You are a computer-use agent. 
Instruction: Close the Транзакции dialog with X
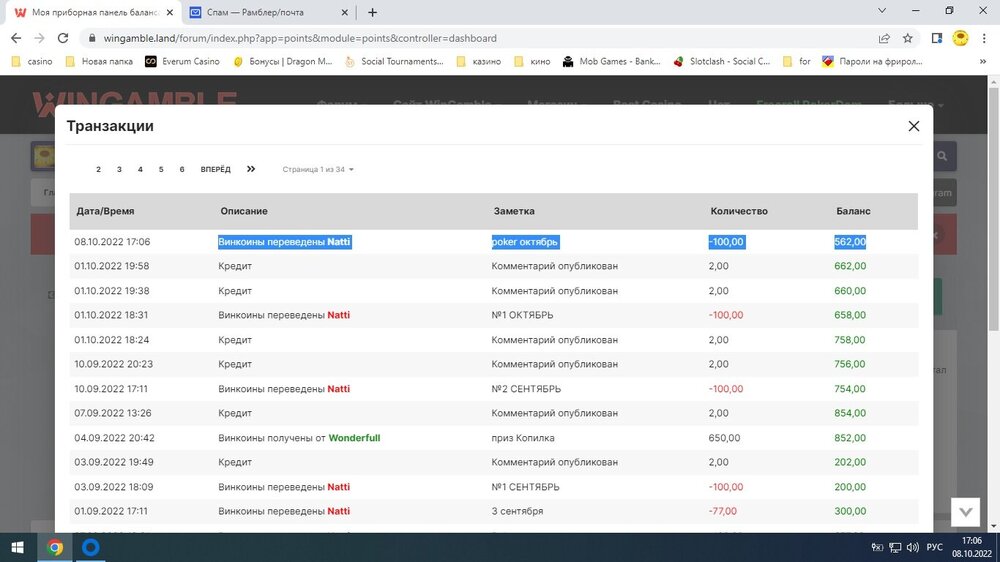click(913, 126)
